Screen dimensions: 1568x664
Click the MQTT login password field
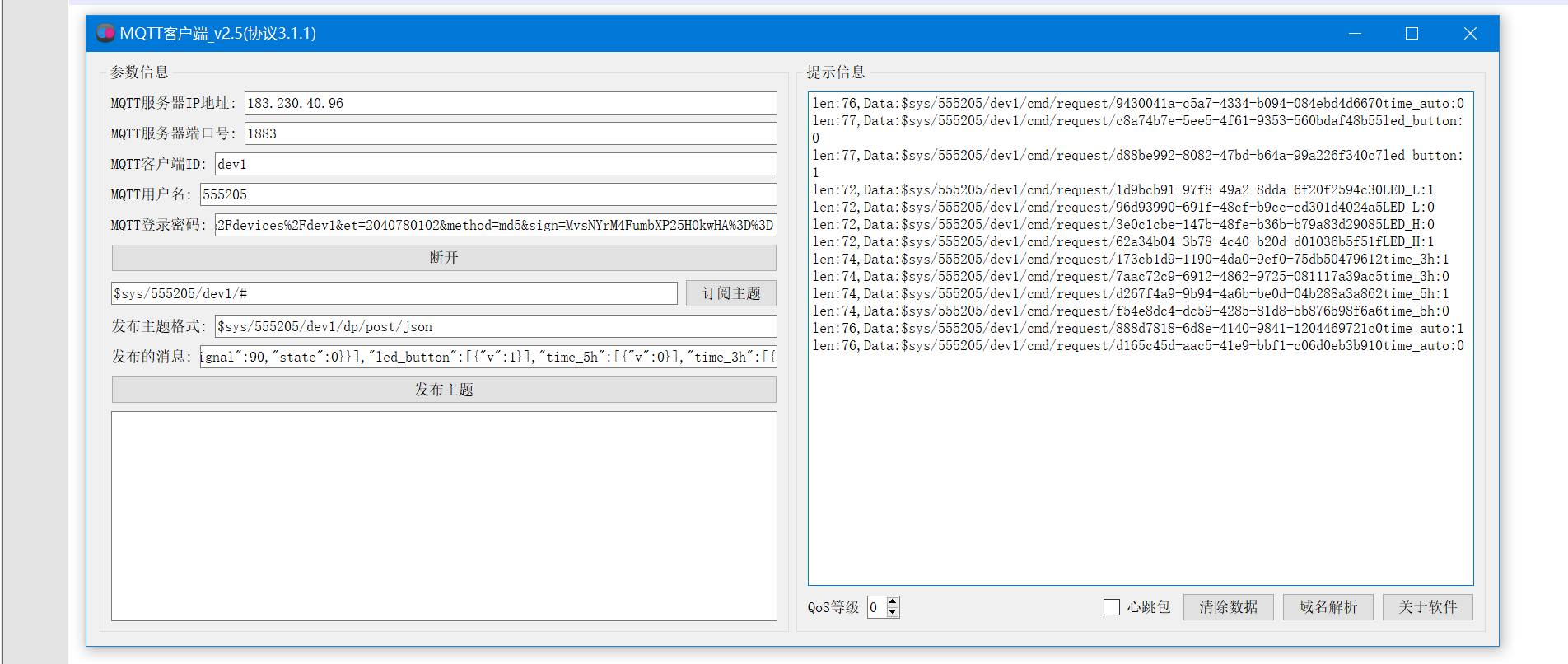pyautogui.click(x=496, y=225)
